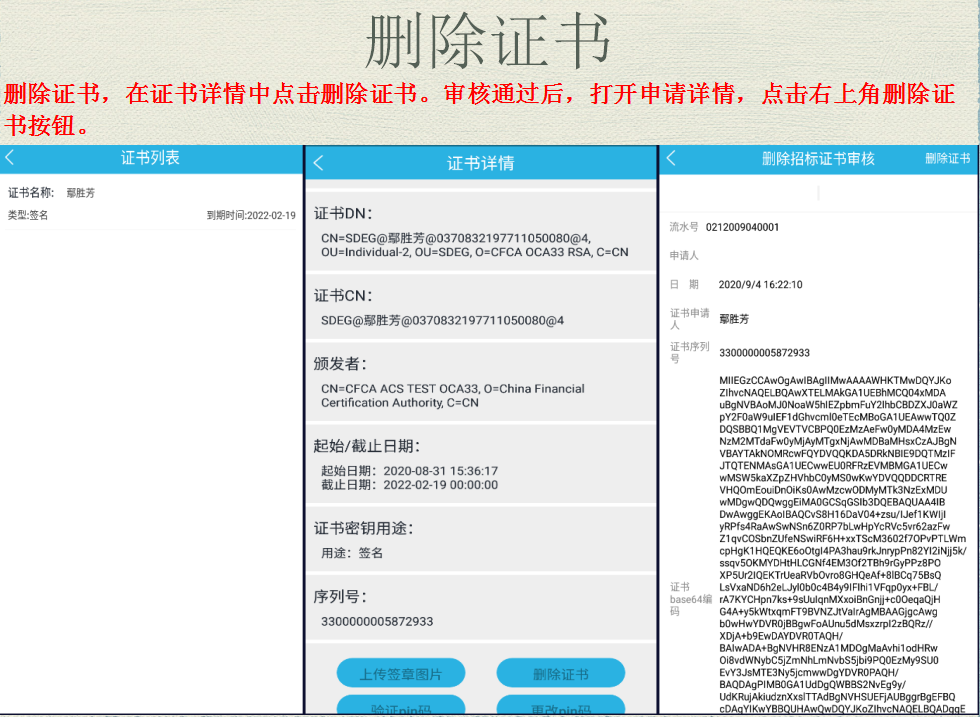Select 用途：签名 text
This screenshot has width=980, height=717.
click(352, 553)
